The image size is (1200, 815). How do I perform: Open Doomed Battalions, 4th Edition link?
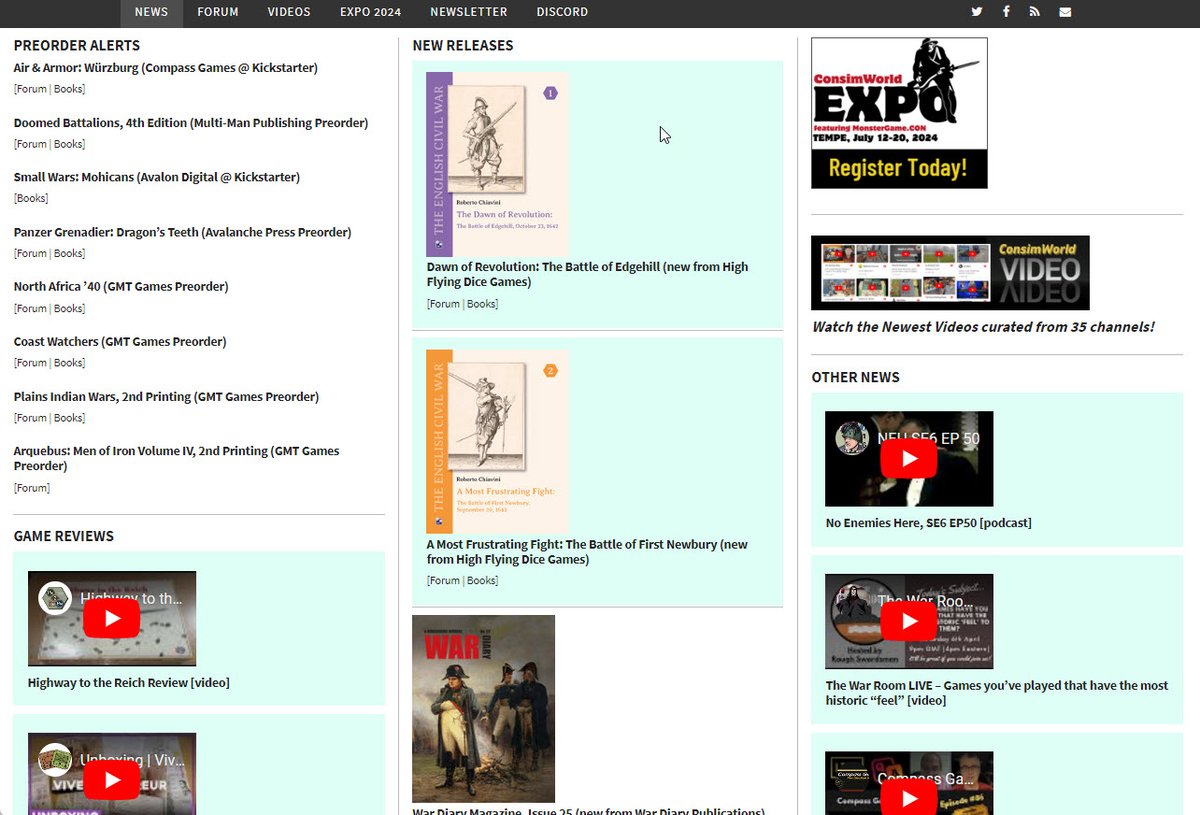pyautogui.click(x=191, y=123)
